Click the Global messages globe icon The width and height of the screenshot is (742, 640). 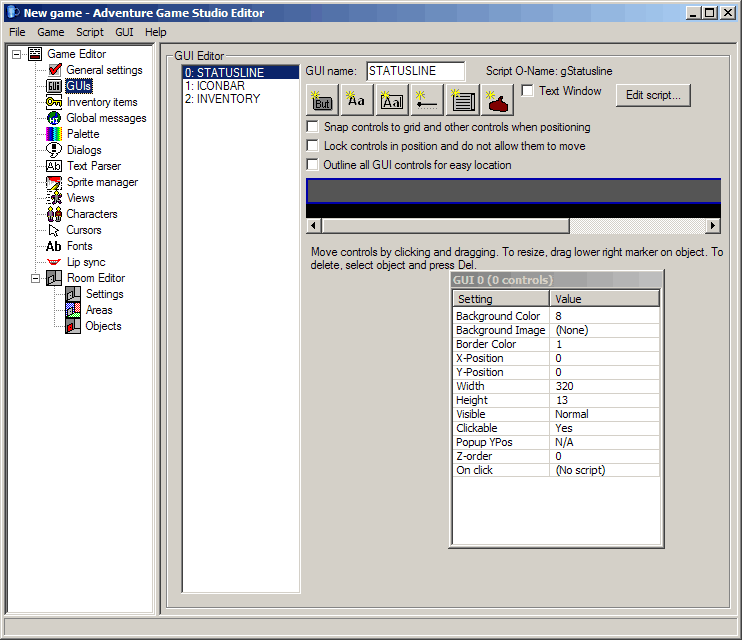click(54, 118)
